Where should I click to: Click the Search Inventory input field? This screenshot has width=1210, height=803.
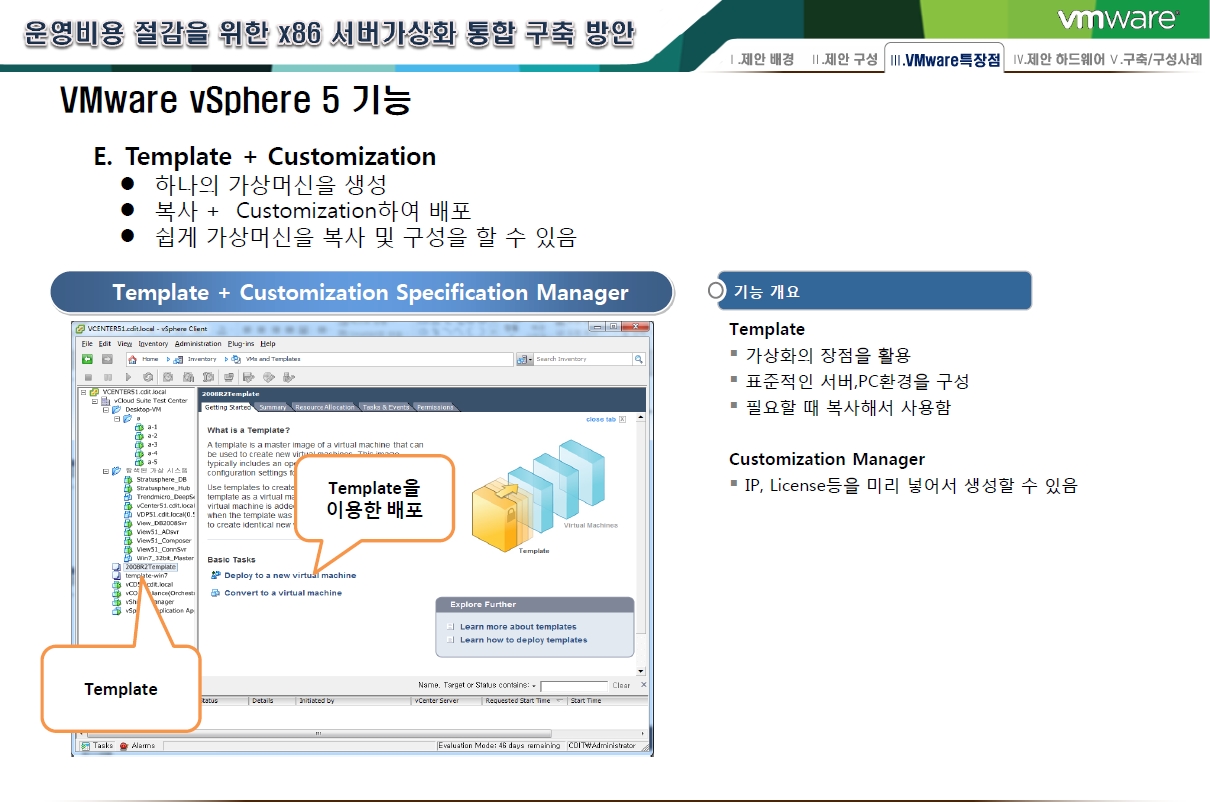[x=583, y=359]
